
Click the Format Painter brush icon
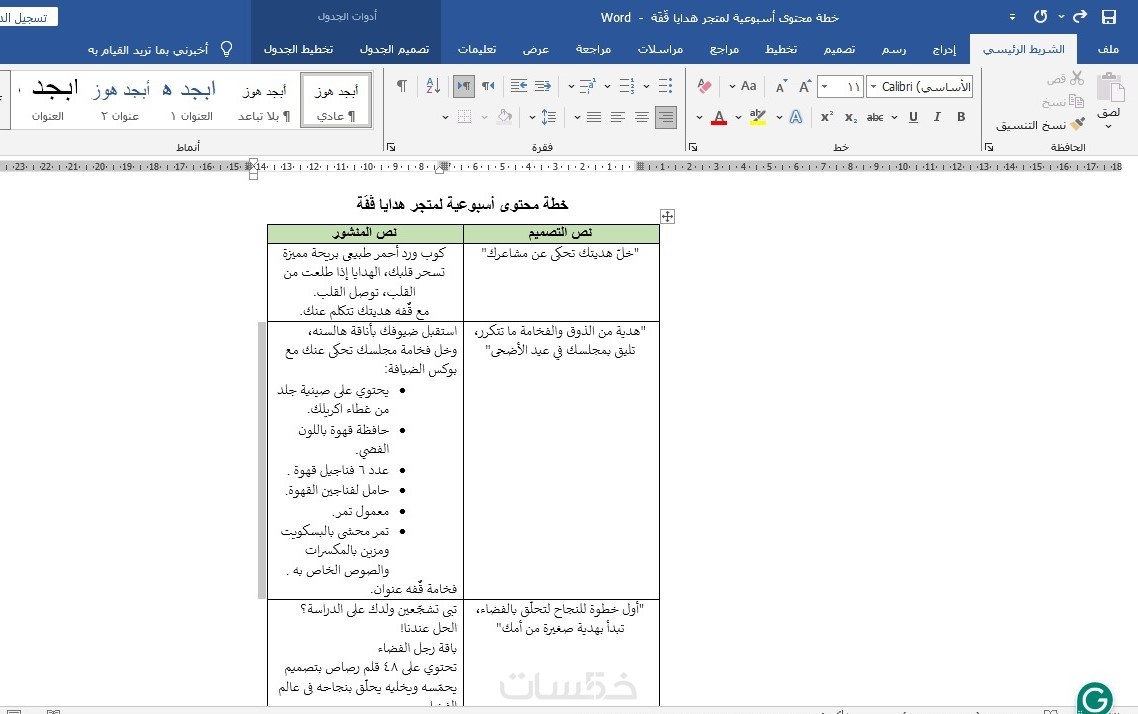tap(1078, 125)
